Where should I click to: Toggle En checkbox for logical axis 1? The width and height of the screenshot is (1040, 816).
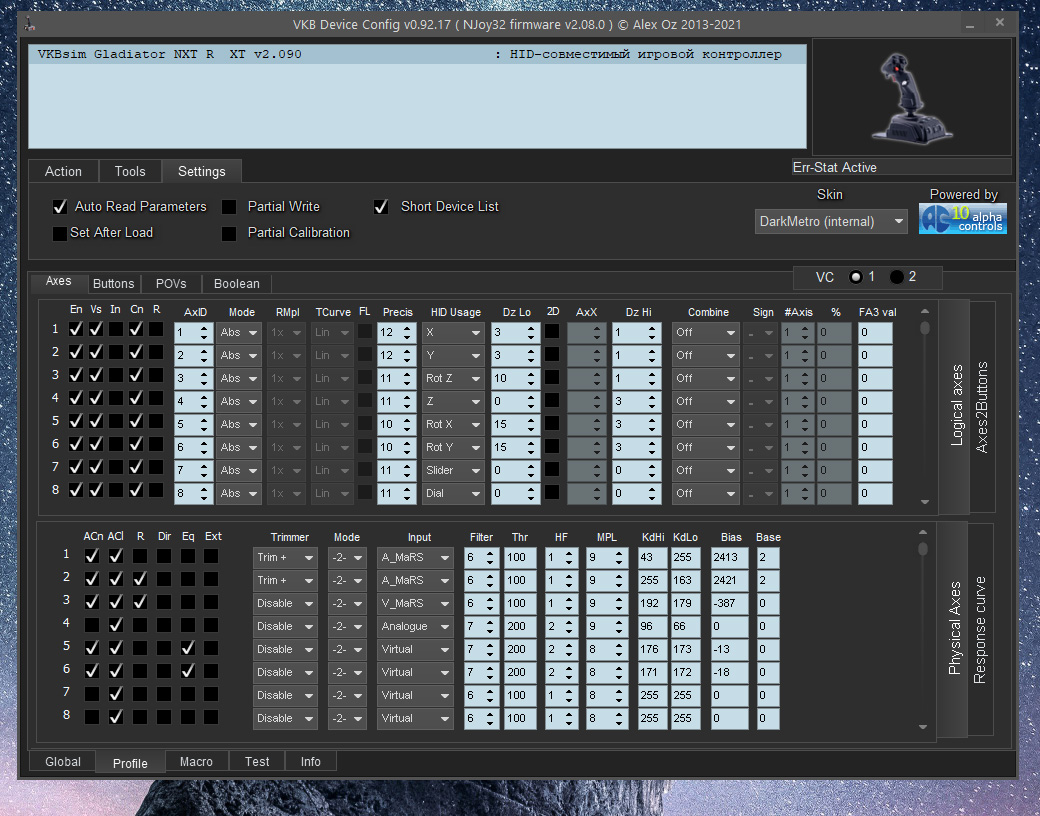pos(76,329)
